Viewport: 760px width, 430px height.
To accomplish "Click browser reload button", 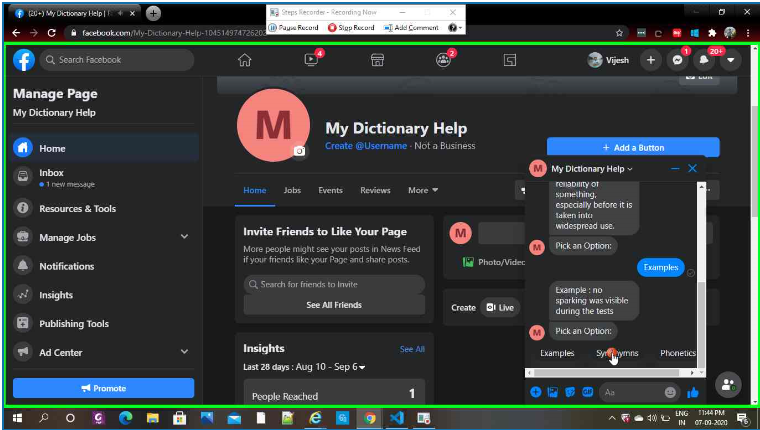I will click(x=52, y=33).
